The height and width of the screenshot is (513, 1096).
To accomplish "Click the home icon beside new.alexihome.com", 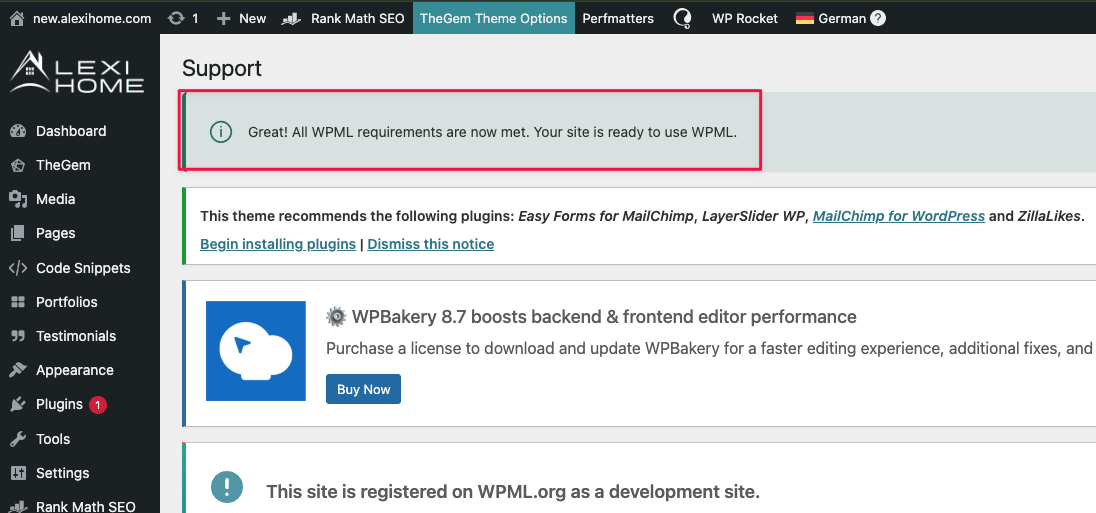I will click(x=17, y=18).
